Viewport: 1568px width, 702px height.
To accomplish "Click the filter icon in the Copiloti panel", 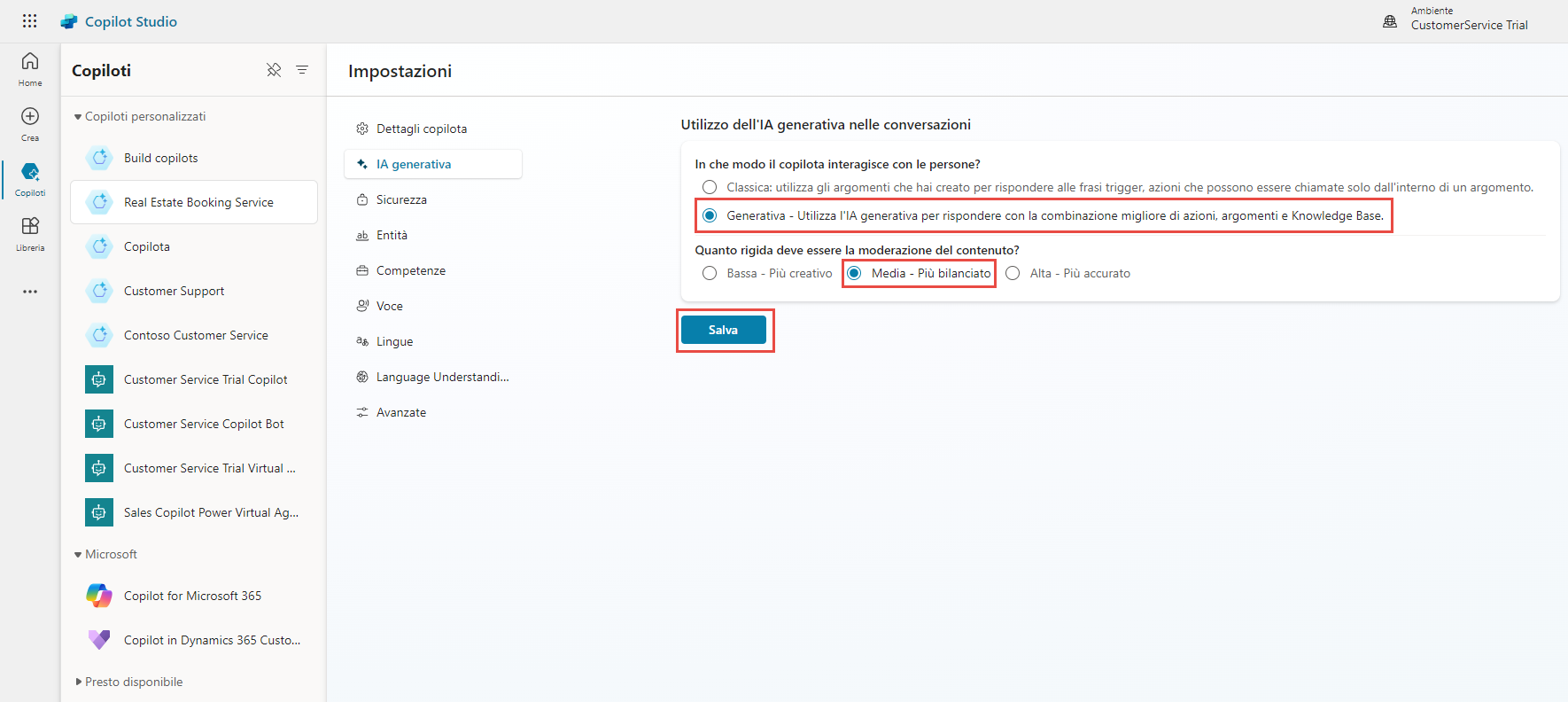I will [x=302, y=70].
